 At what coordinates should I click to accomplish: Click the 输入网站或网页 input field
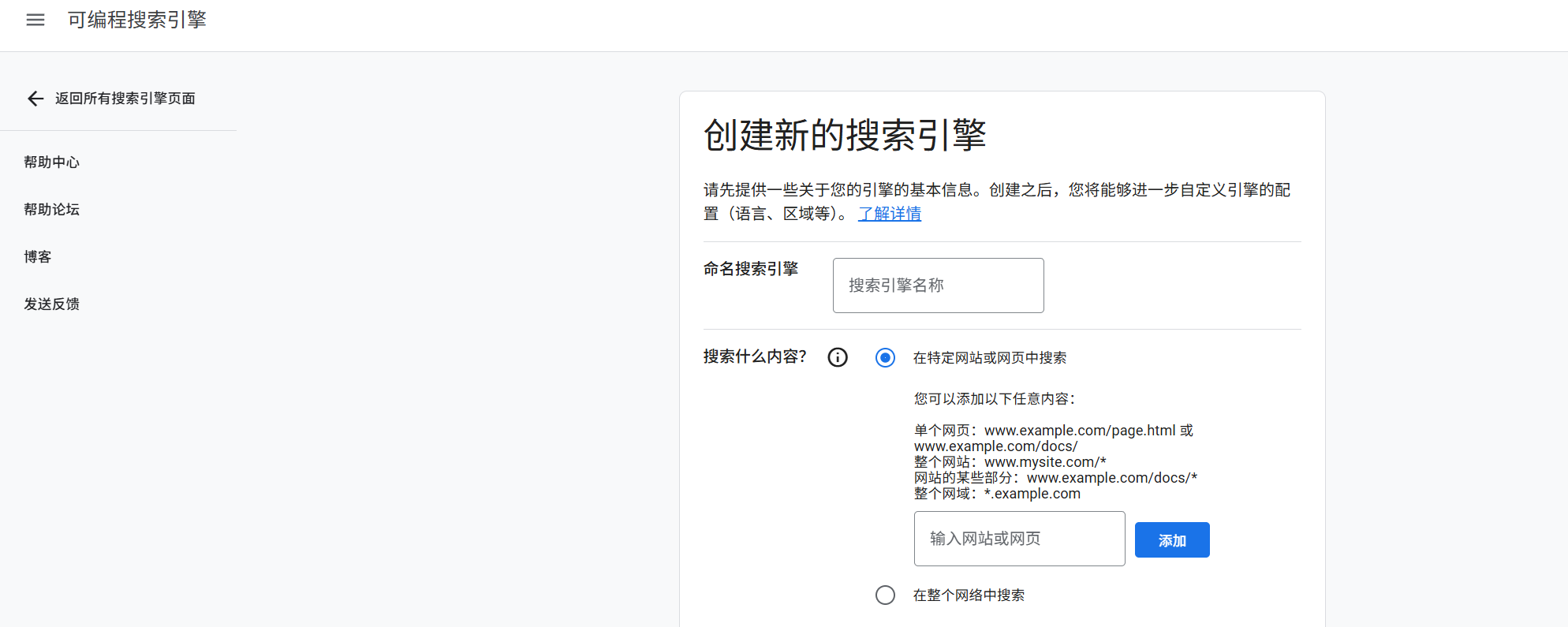(x=1019, y=539)
